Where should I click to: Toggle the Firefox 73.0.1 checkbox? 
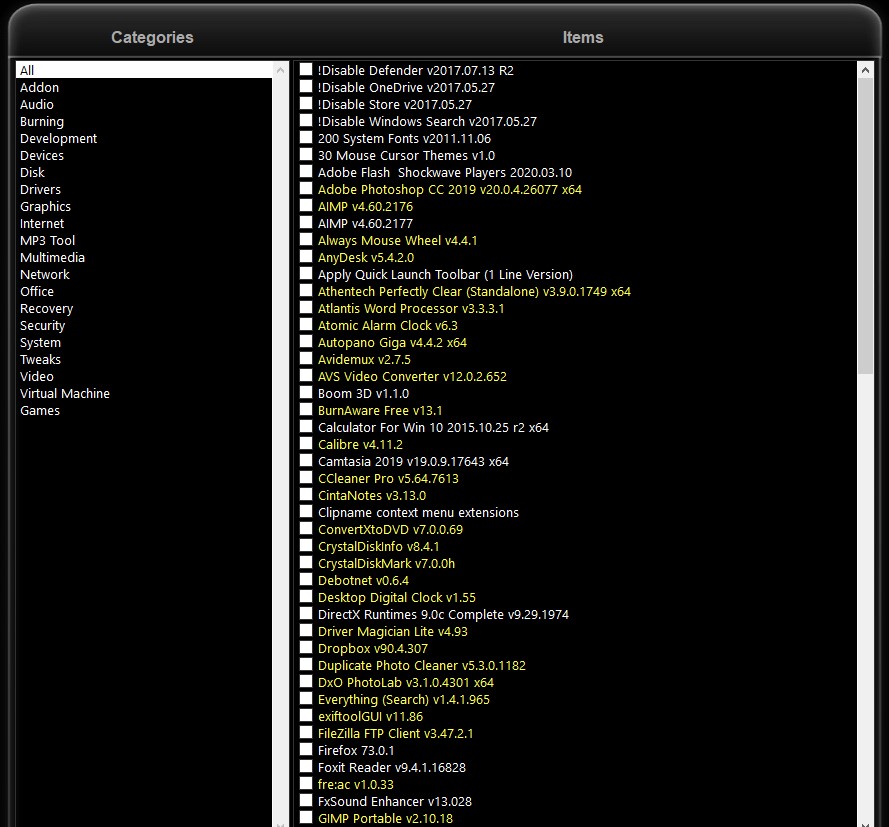[306, 749]
